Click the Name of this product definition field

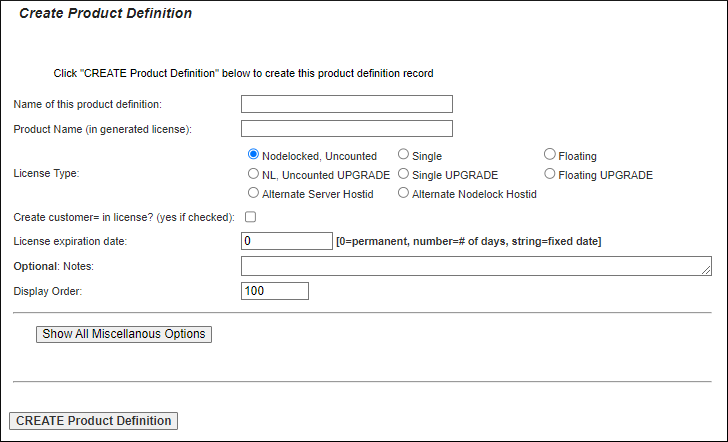[347, 104]
